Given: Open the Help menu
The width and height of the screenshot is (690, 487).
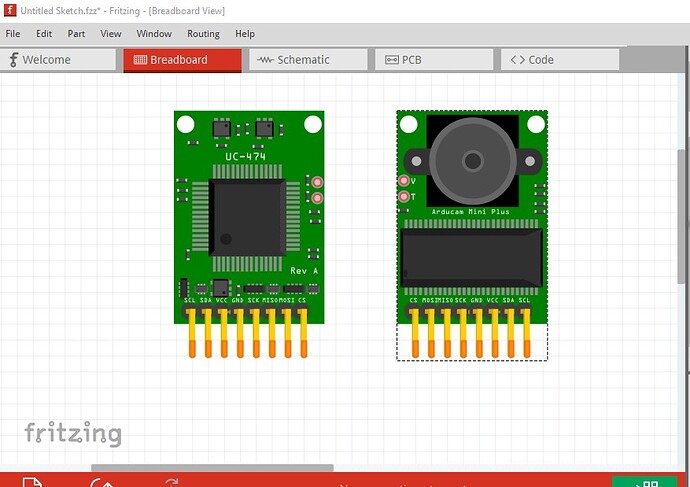Looking at the screenshot, I should [245, 34].
